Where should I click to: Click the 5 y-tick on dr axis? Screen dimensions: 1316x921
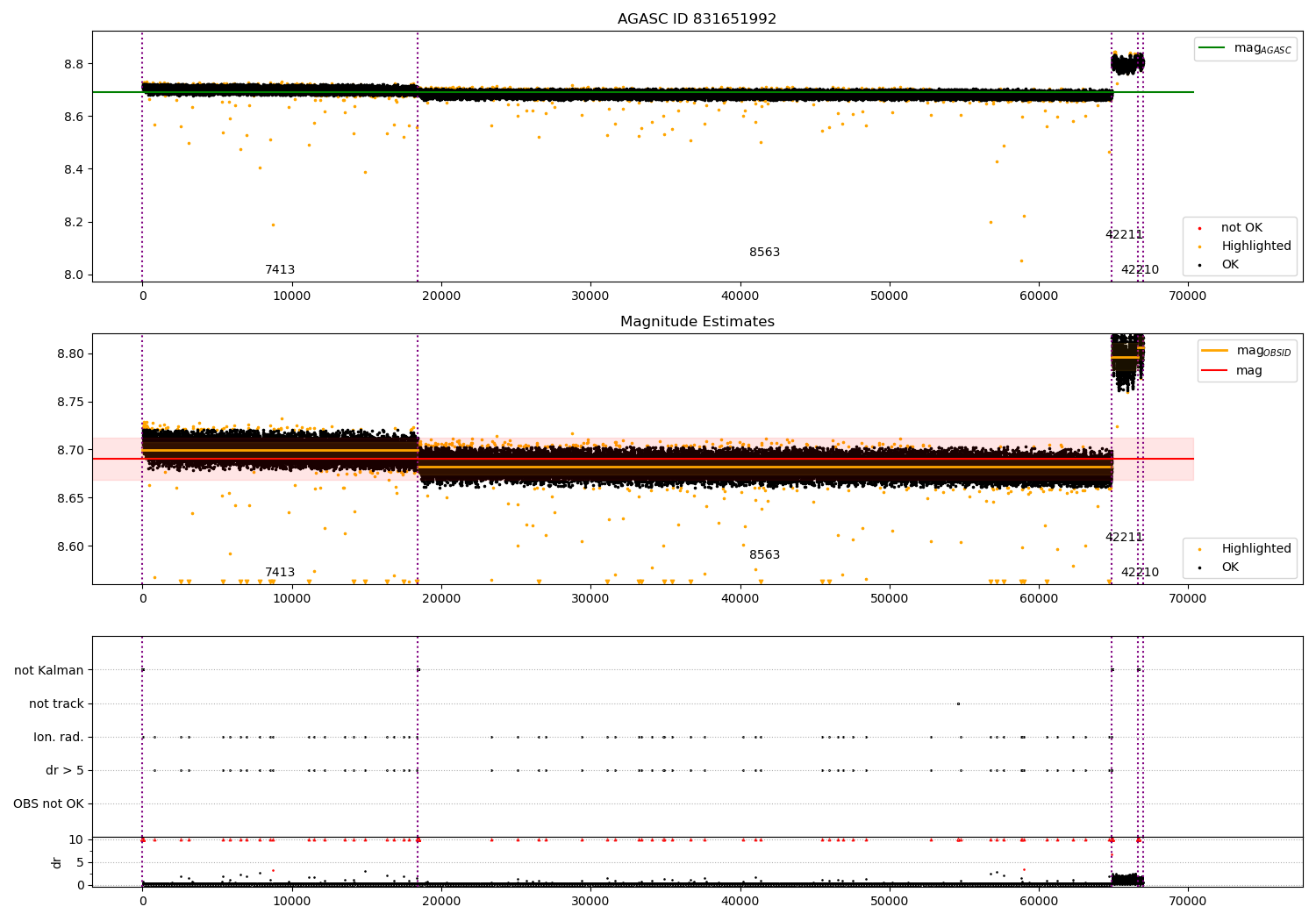80,862
